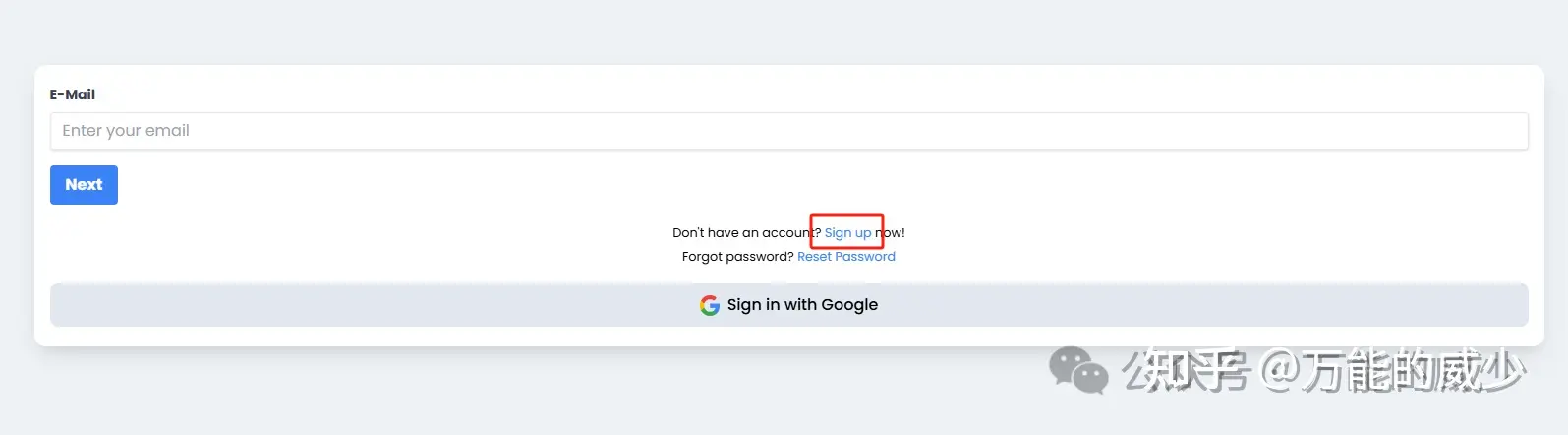1568x435 pixels.
Task: Click the "Sign in with Google" label text
Action: pyautogui.click(x=802, y=305)
